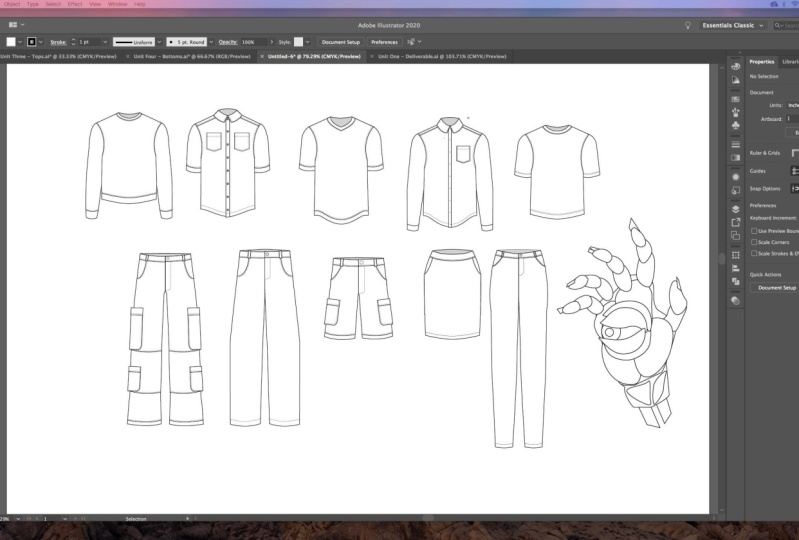
Task: Switch to the Libraries panel tab
Action: click(790, 62)
